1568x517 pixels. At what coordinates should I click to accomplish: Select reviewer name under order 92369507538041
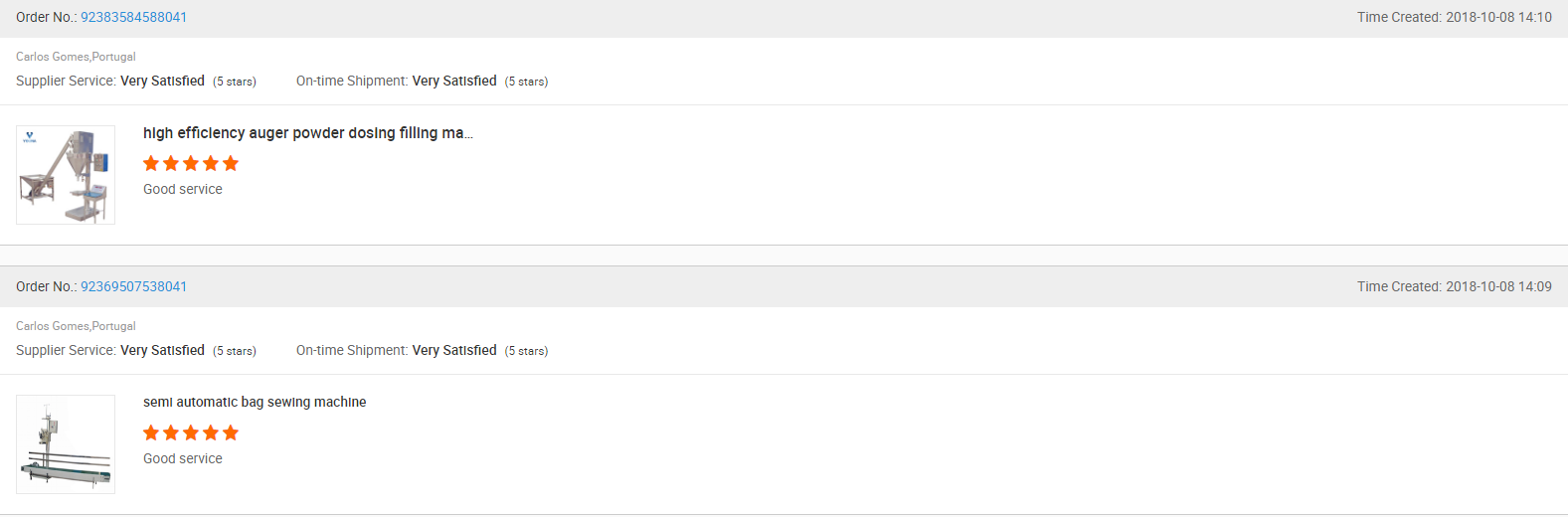[x=76, y=326]
